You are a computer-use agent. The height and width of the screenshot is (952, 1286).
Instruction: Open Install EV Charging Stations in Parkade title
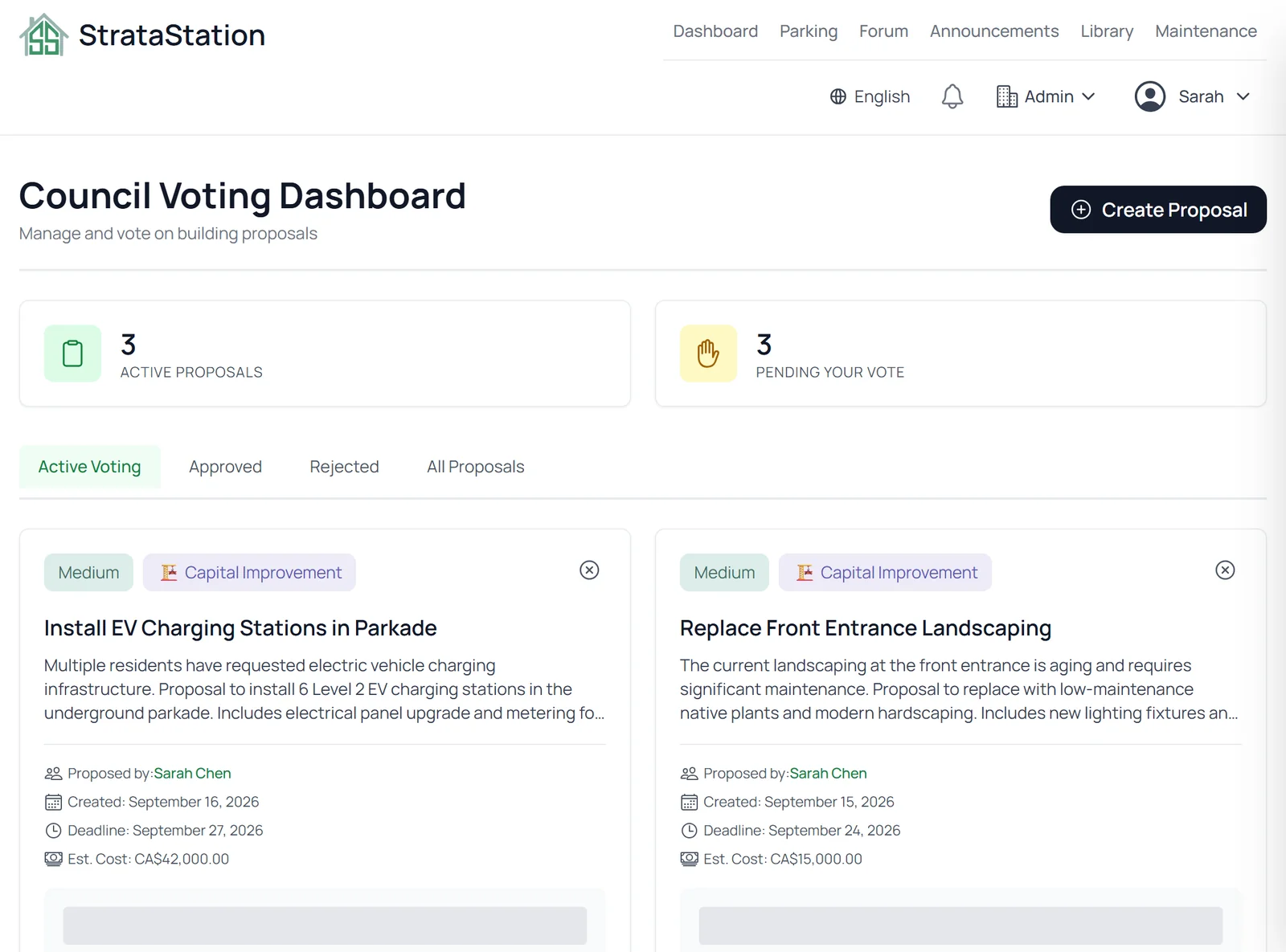[240, 628]
